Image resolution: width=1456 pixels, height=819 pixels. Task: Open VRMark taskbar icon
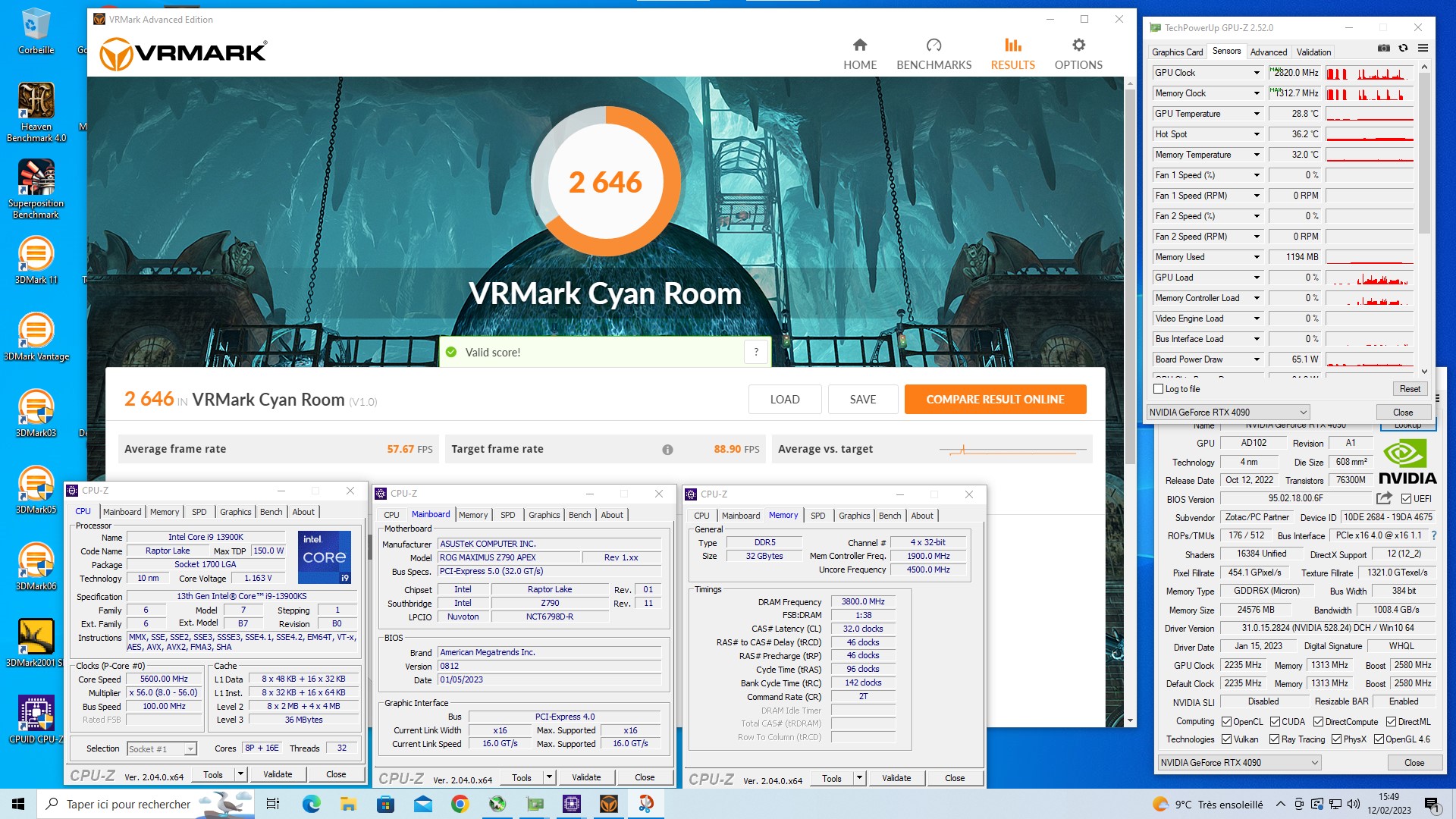click(x=608, y=804)
